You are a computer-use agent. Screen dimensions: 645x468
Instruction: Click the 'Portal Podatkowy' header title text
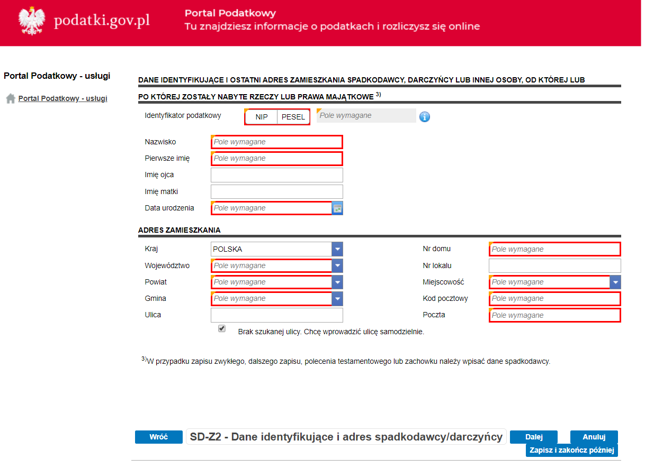coord(230,13)
